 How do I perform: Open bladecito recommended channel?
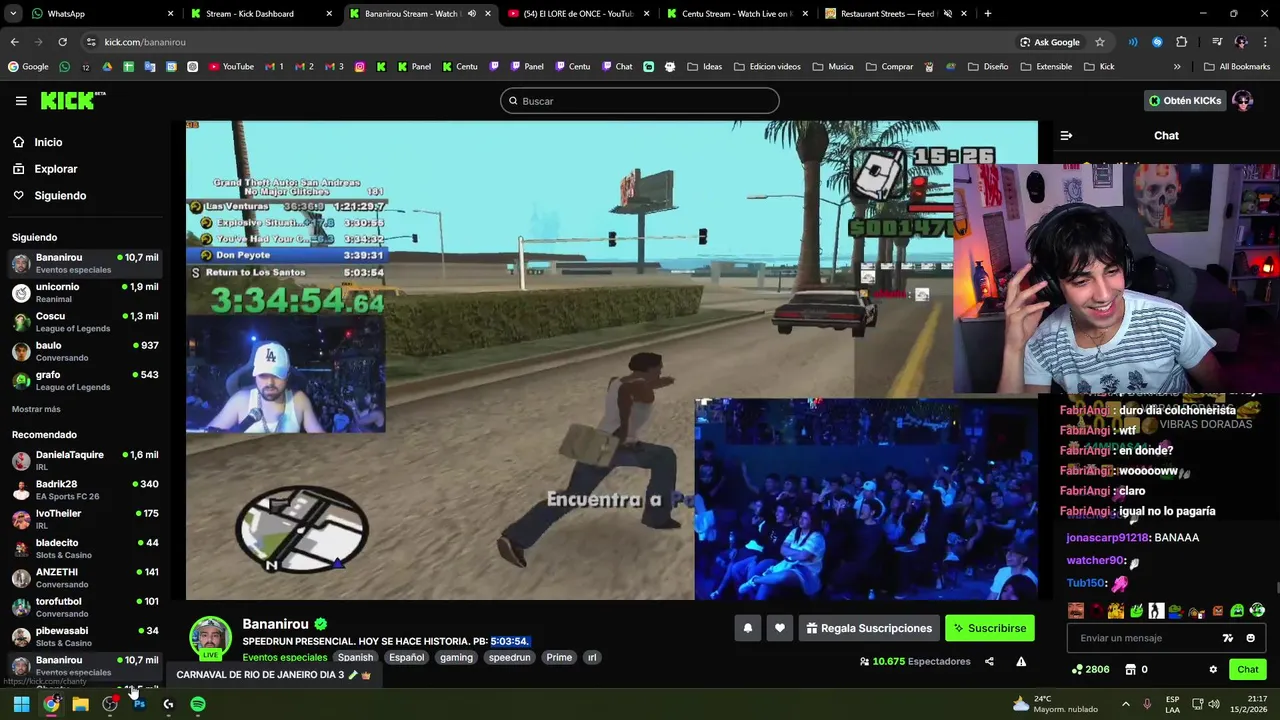84,548
